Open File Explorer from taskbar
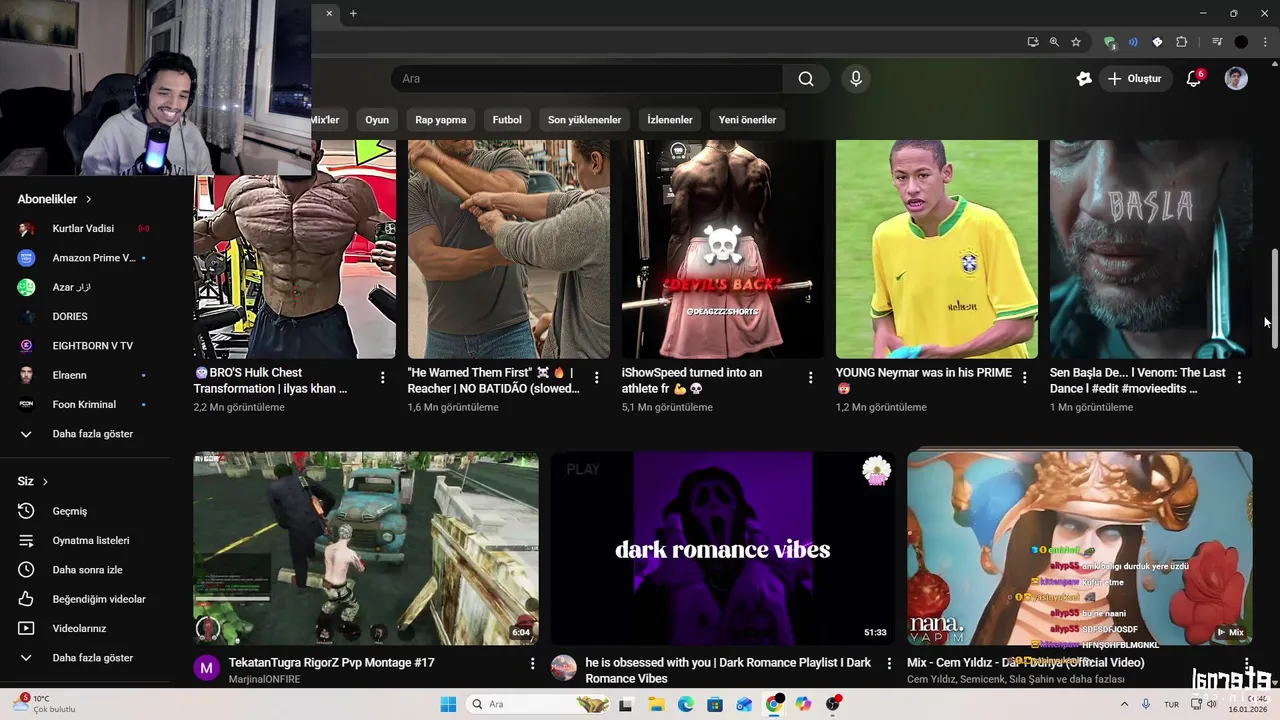Screen dimensions: 1280x720 point(657,704)
